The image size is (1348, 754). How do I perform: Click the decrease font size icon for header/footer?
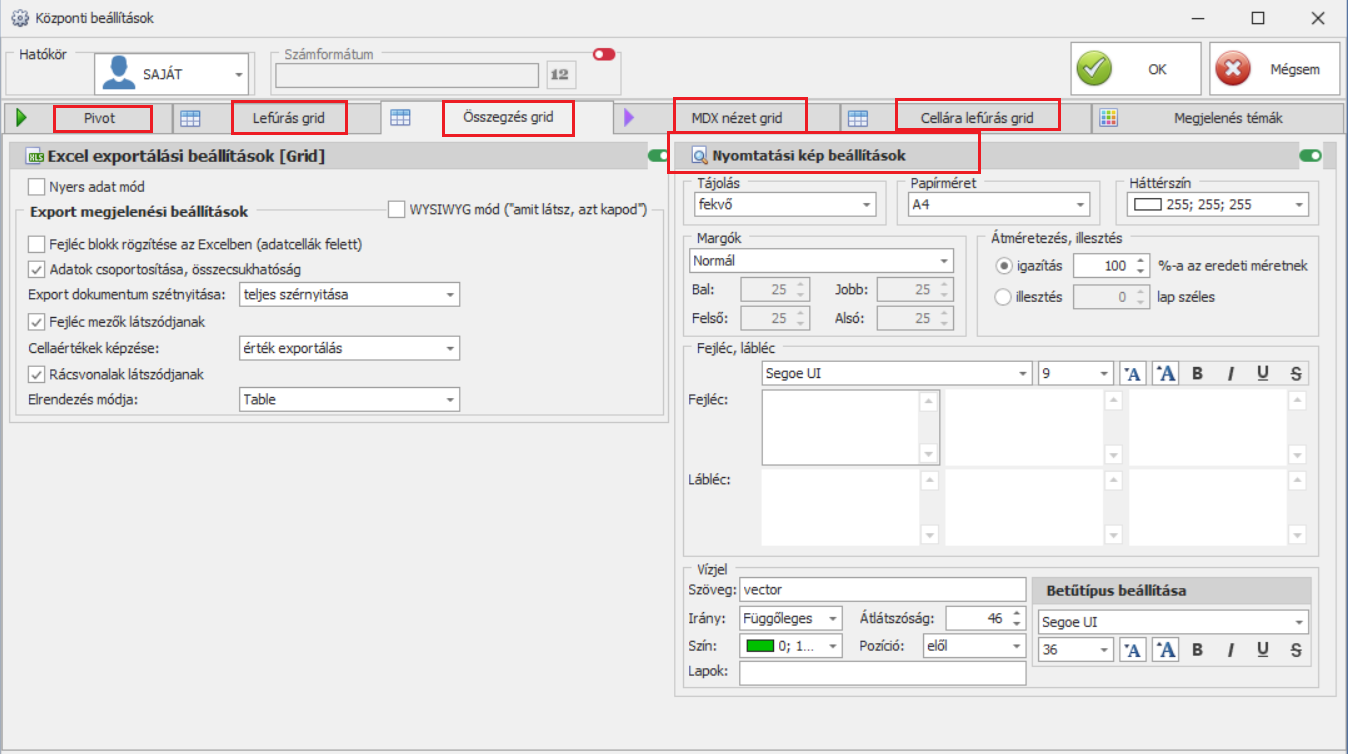(1132, 374)
